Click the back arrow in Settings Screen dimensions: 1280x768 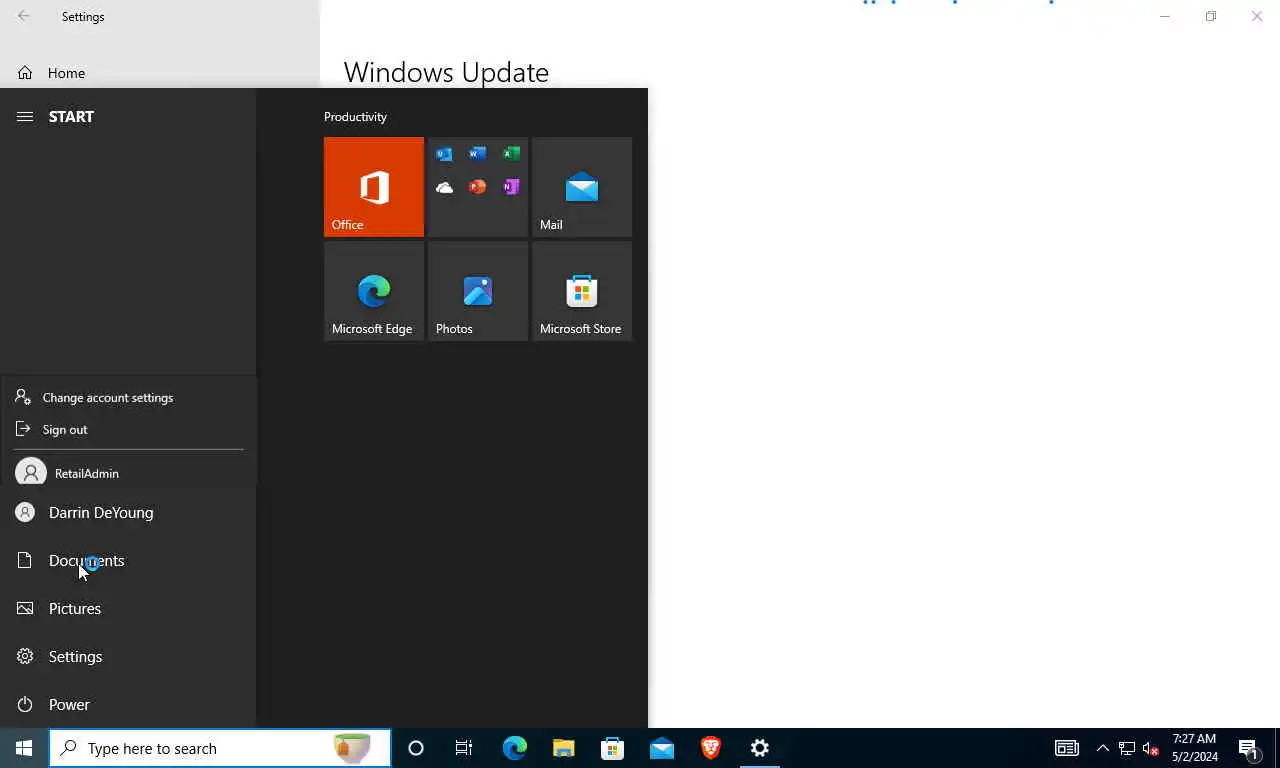click(24, 16)
